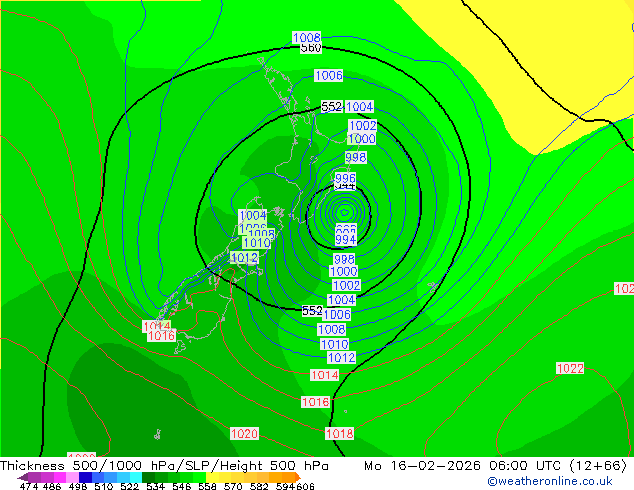Click the 994 blue isobar label

pos(346,239)
